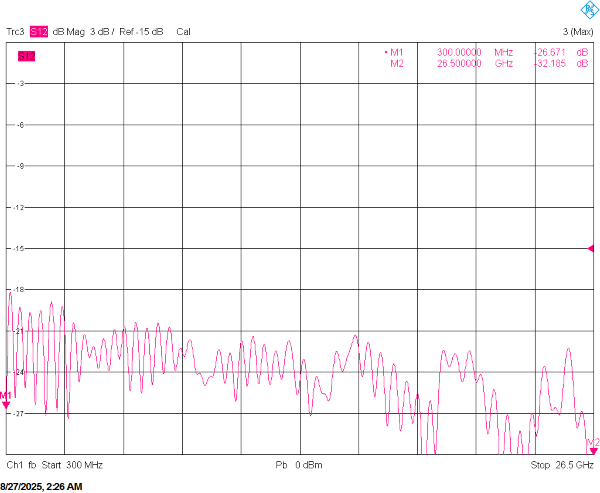Image resolution: width=600 pixels, height=493 pixels.
Task: Click the S12 trace label inside plot
Action: [26, 56]
